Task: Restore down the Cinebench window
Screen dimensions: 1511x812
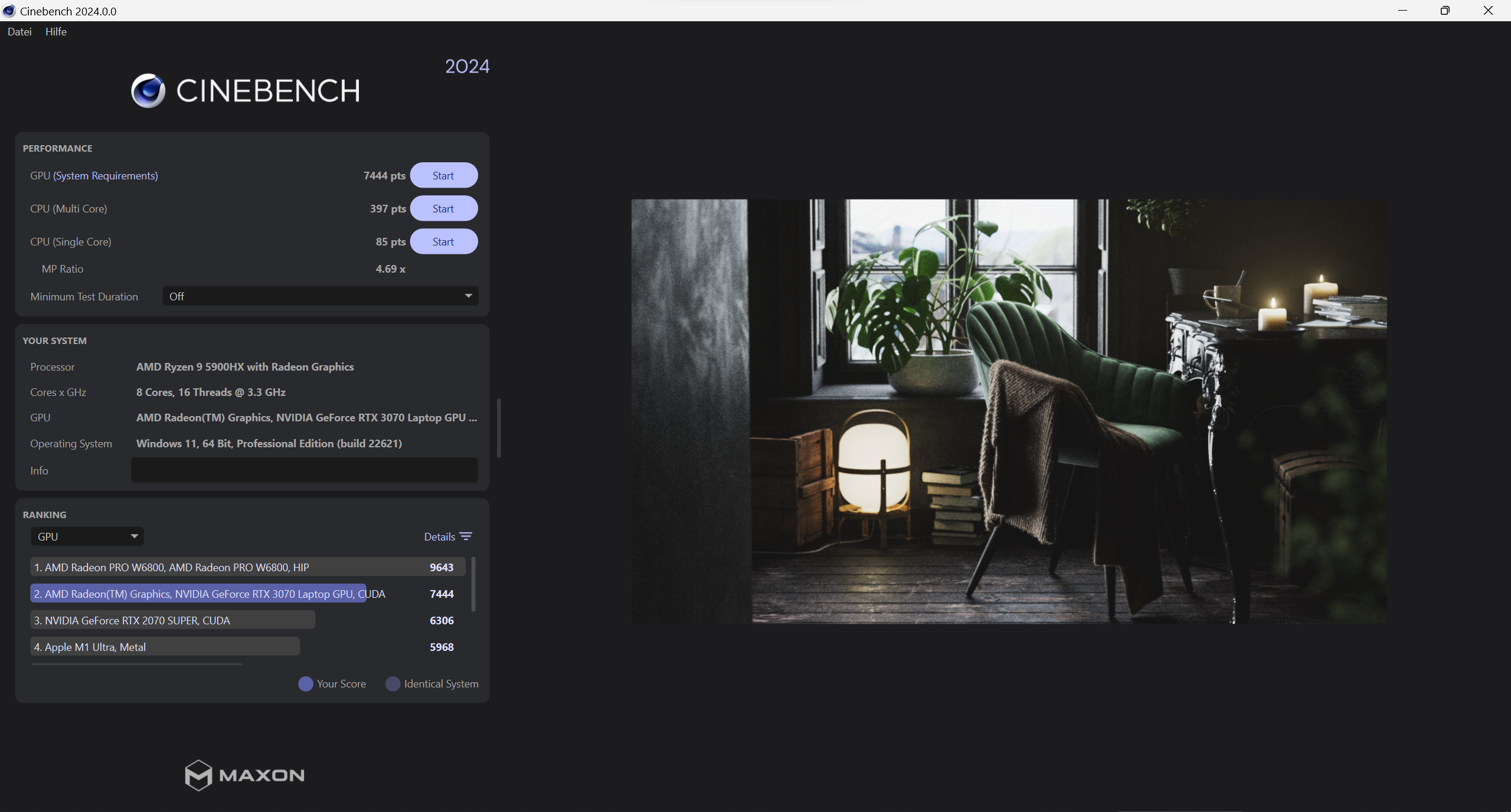Action: click(x=1445, y=11)
